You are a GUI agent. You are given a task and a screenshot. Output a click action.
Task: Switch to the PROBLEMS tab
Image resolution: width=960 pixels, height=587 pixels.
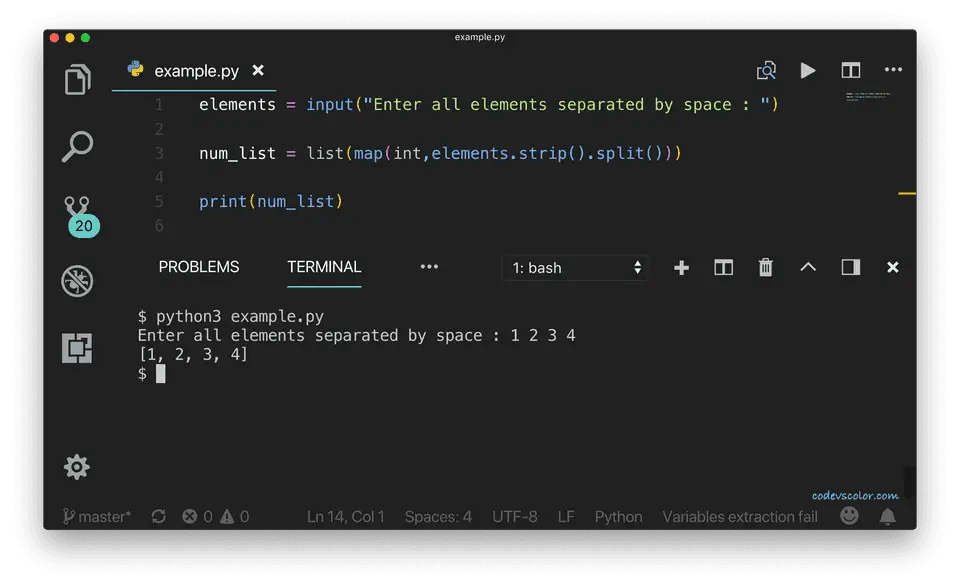click(x=199, y=267)
